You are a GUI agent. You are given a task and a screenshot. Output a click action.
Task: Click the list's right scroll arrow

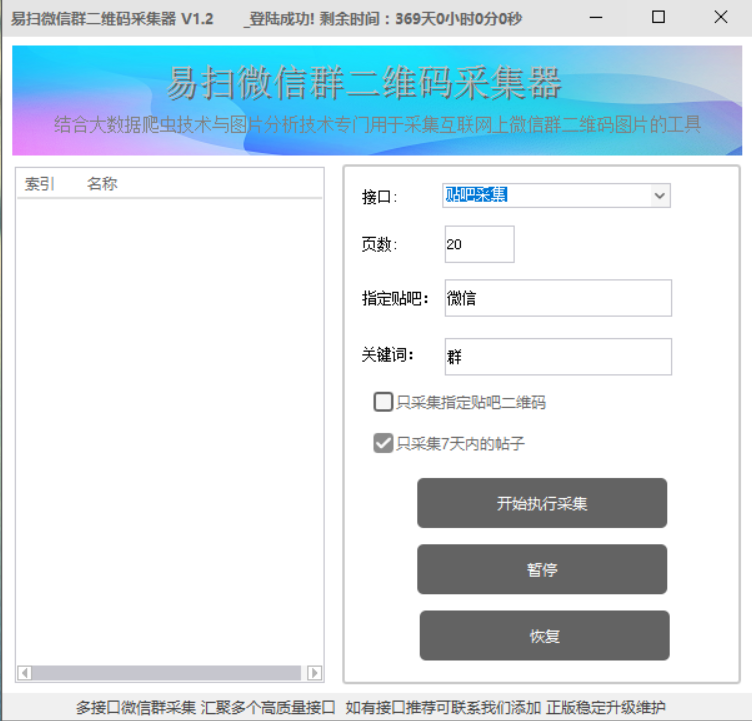click(315, 673)
